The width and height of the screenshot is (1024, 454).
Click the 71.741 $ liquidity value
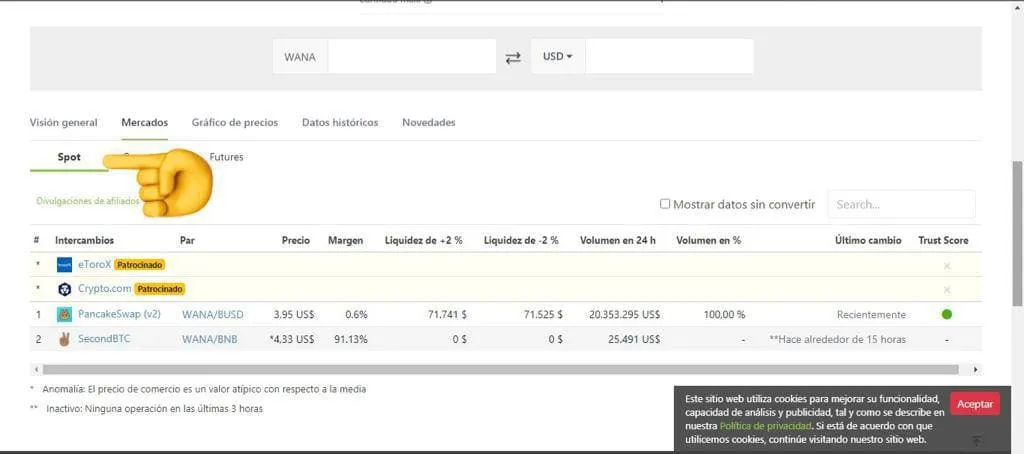pos(447,314)
